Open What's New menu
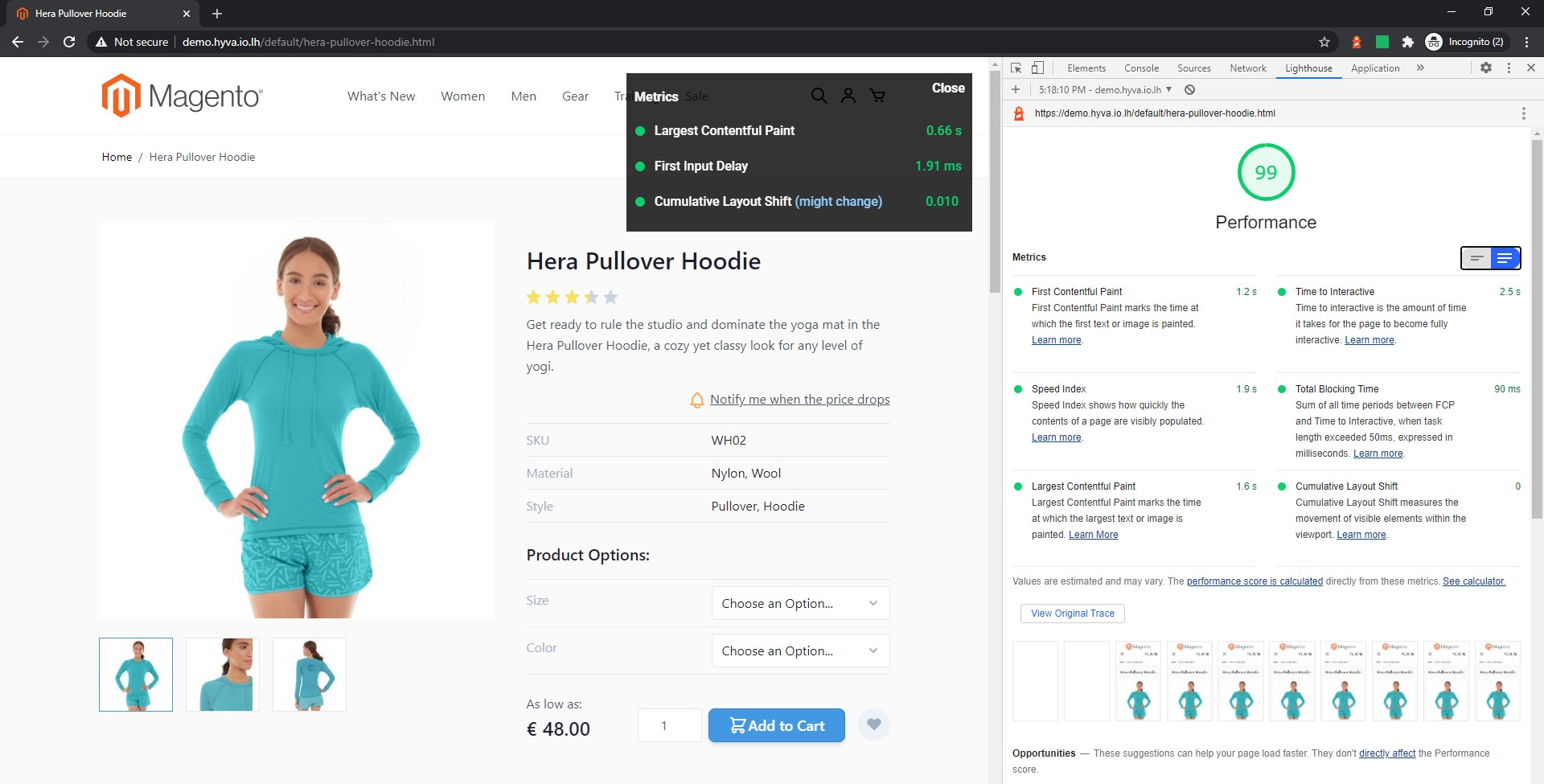The image size is (1544, 784). point(381,96)
